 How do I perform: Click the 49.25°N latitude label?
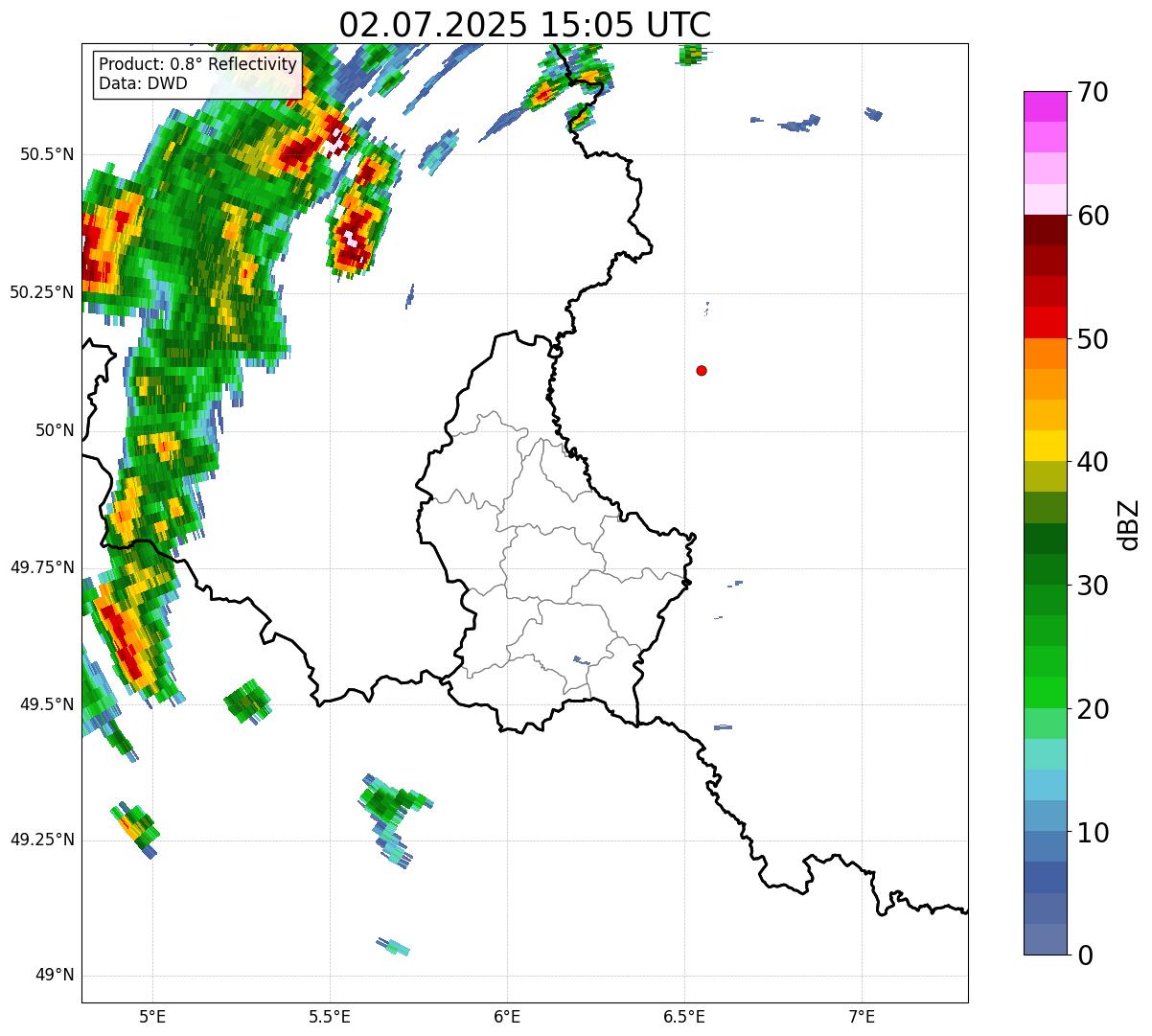click(42, 840)
